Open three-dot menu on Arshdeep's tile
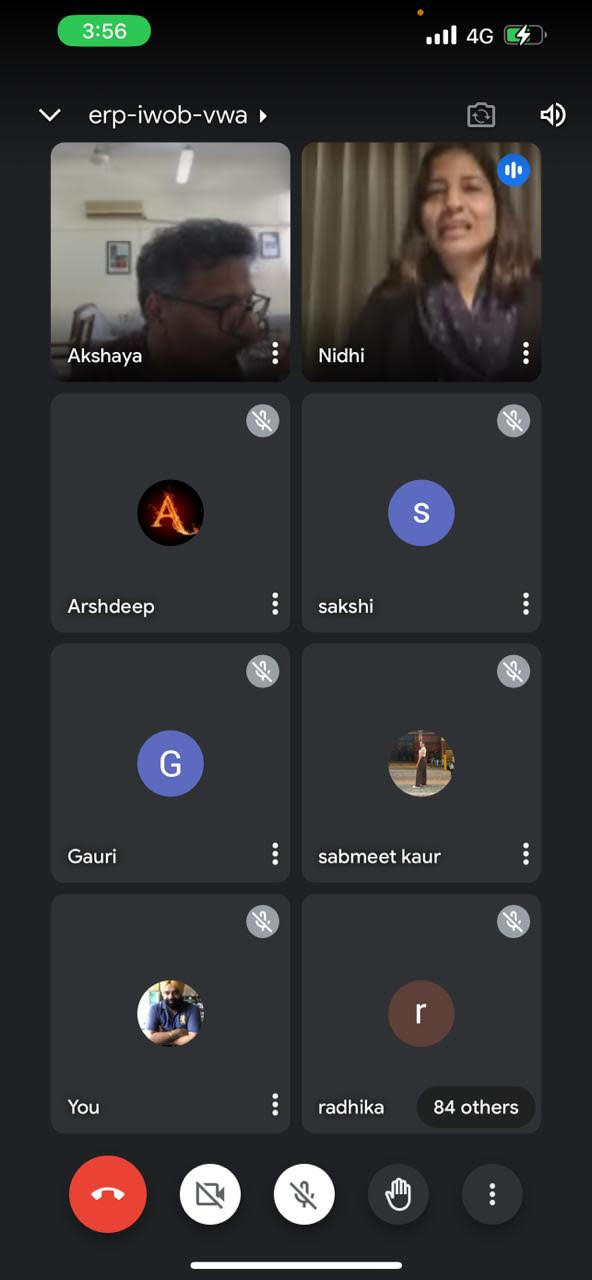592x1280 pixels. 275,604
